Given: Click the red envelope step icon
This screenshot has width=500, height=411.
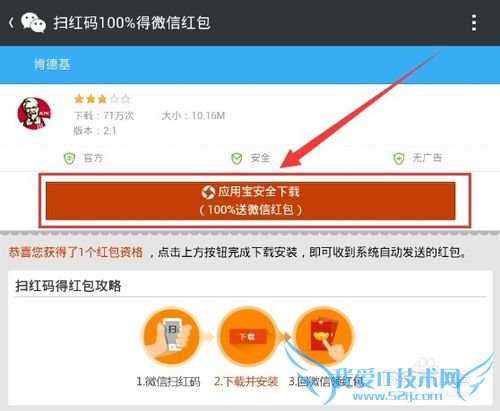Looking at the screenshot, I should pos(323,337).
